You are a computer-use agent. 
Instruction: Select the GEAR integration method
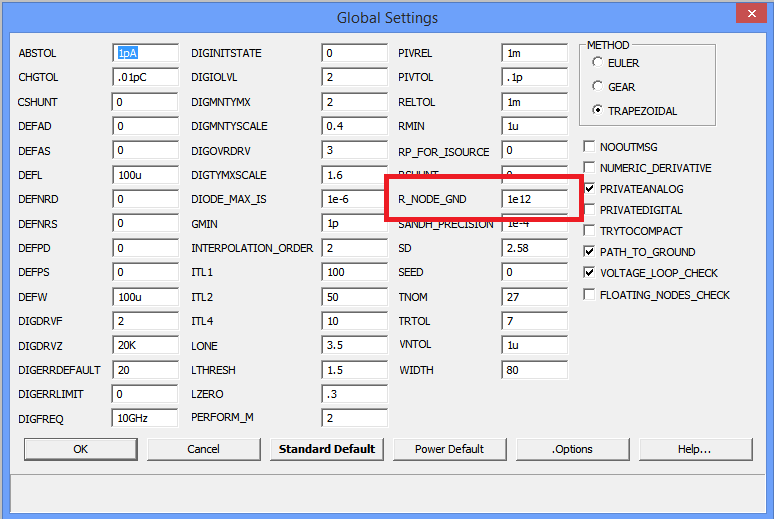coord(598,87)
